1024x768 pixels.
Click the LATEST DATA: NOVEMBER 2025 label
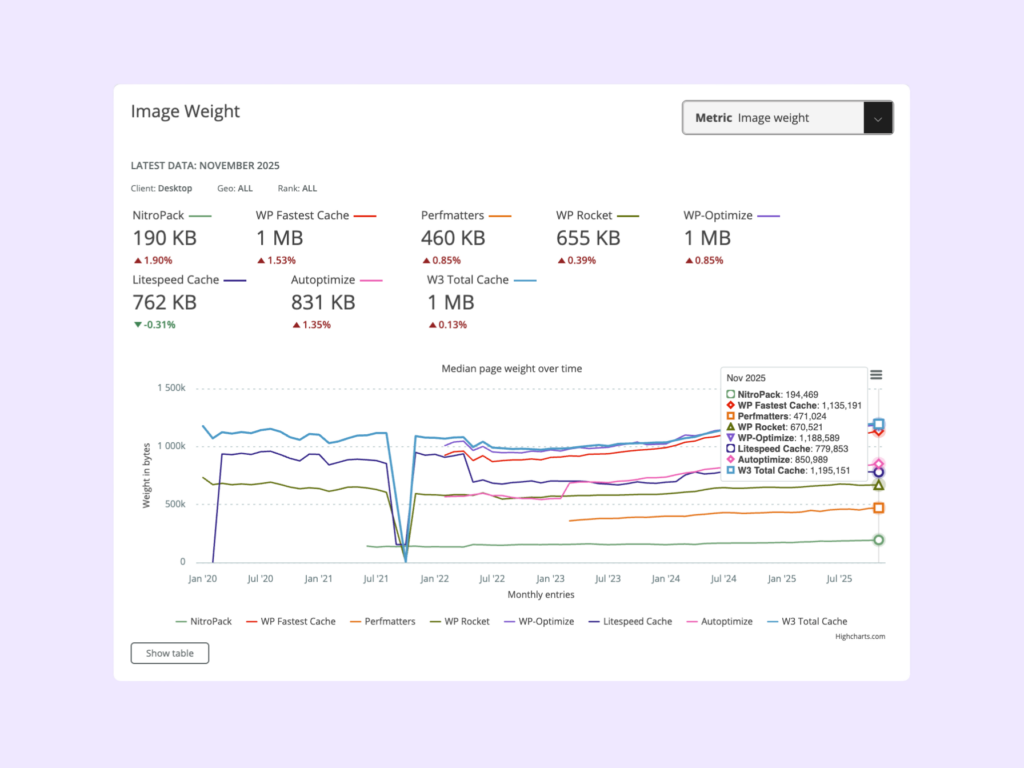(x=205, y=166)
